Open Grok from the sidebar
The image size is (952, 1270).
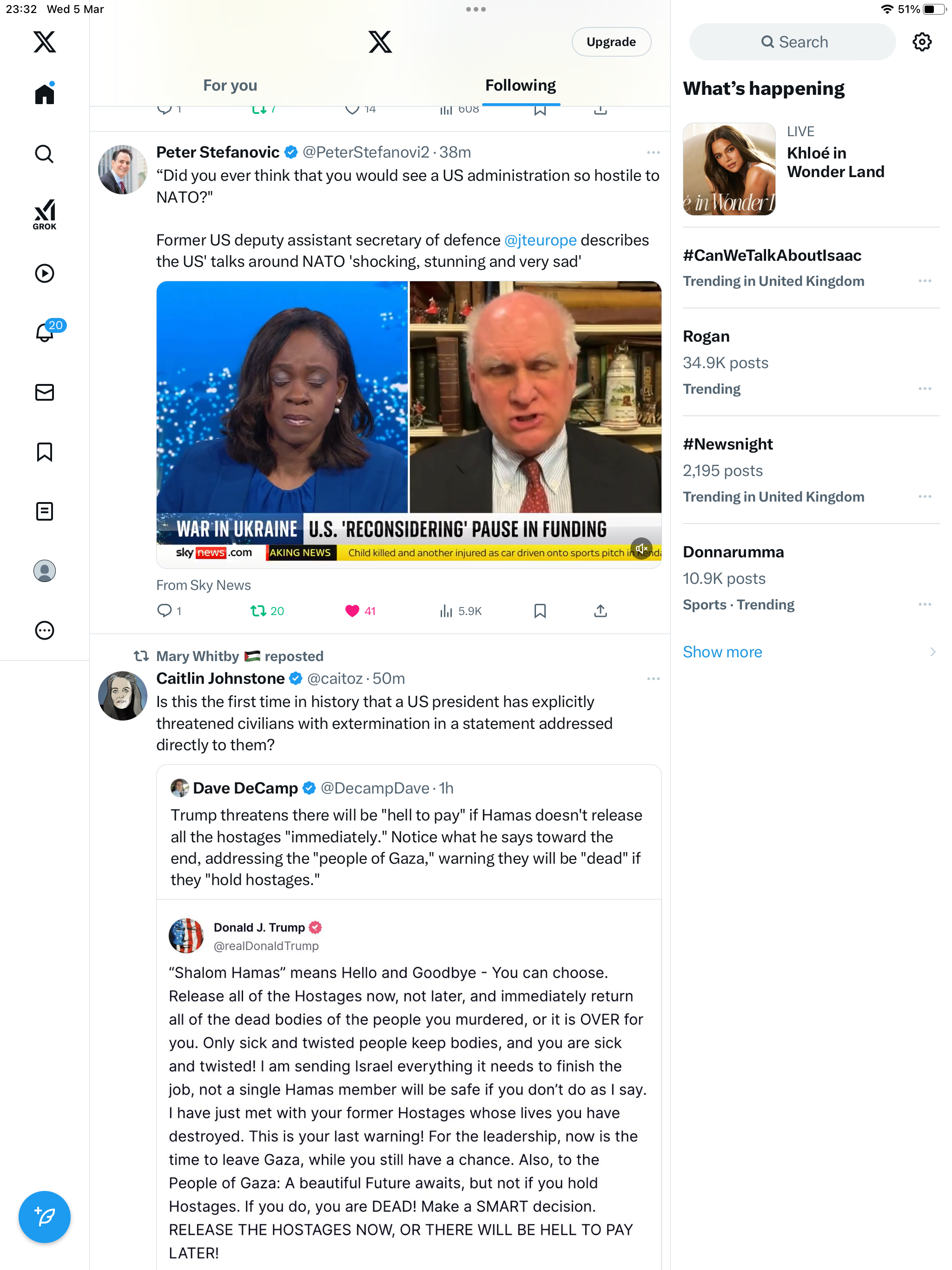point(44,214)
